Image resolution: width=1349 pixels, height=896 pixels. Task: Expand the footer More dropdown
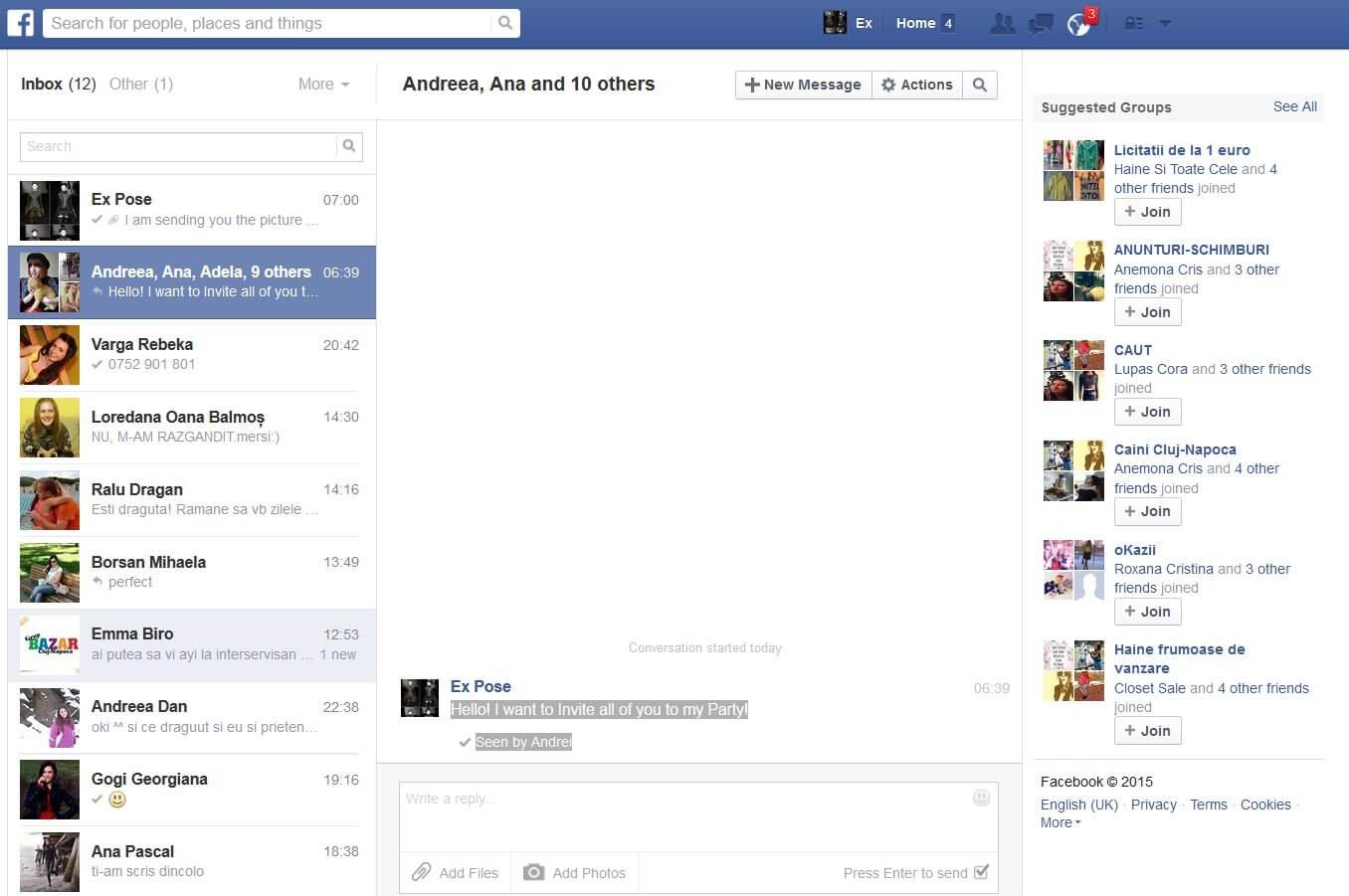click(x=1060, y=822)
